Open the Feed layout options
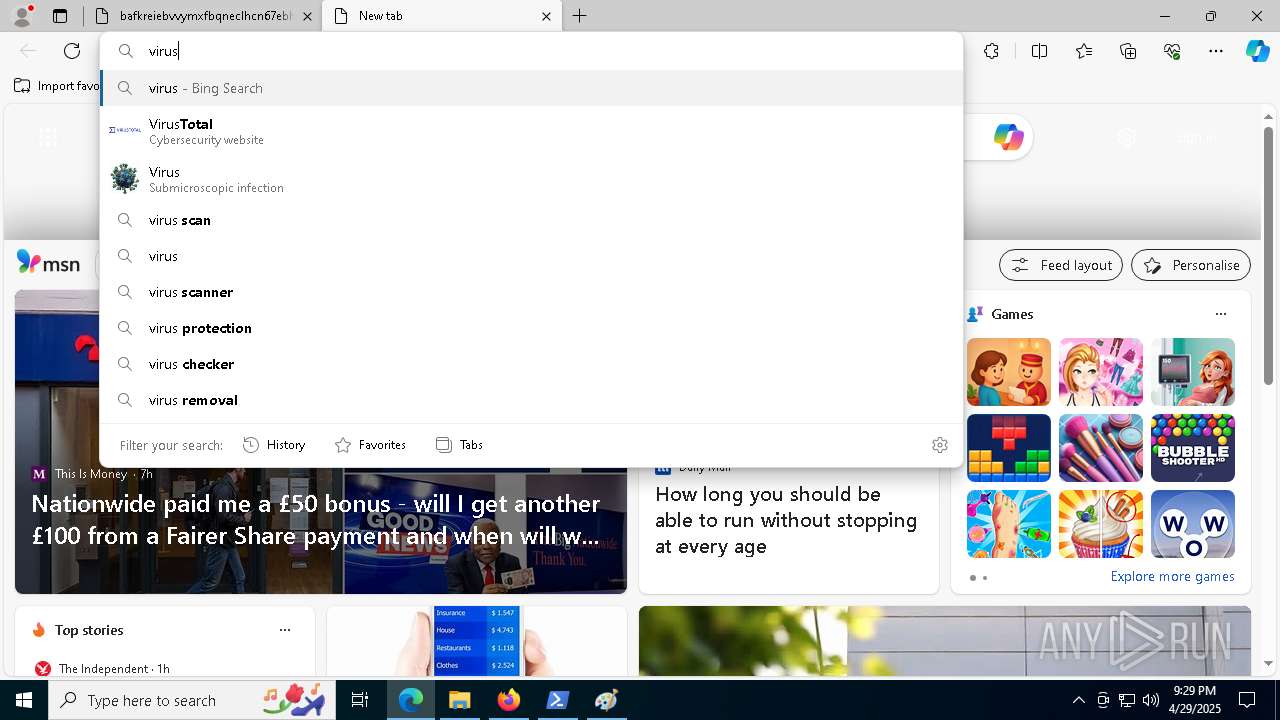 click(x=1061, y=265)
